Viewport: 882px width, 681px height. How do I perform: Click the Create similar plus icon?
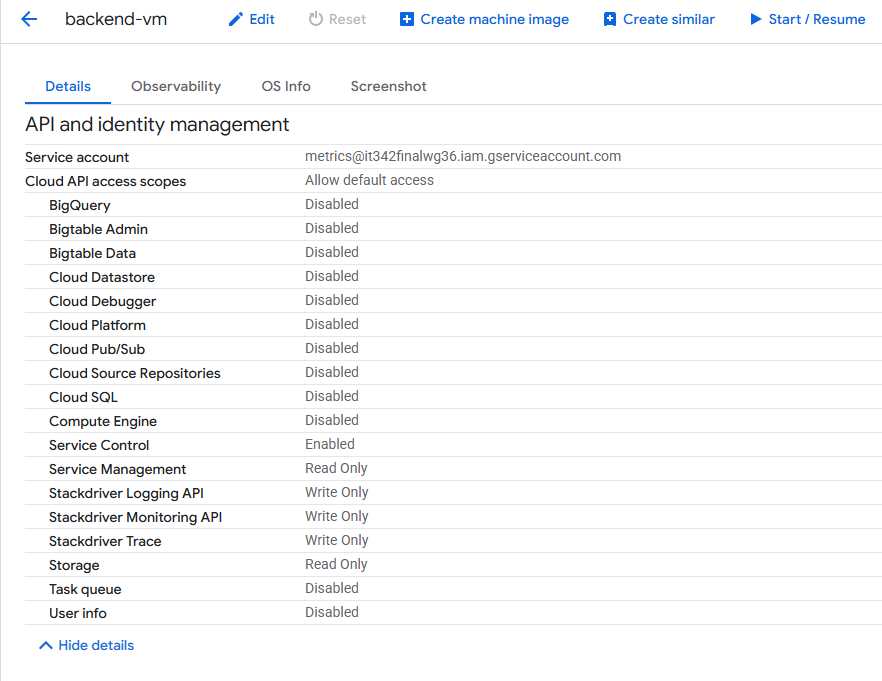[x=610, y=19]
